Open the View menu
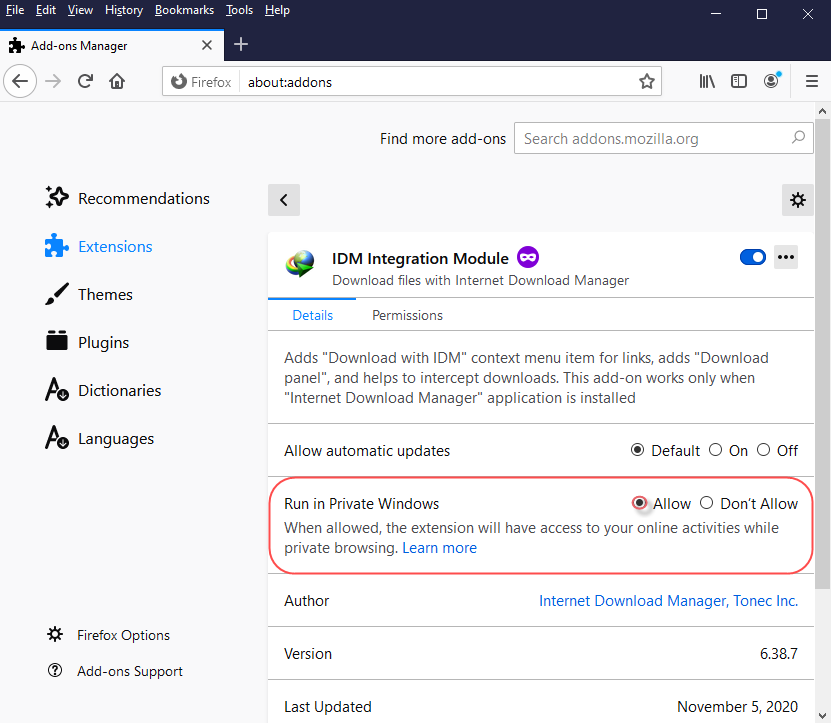Image resolution: width=831 pixels, height=723 pixels. (80, 10)
